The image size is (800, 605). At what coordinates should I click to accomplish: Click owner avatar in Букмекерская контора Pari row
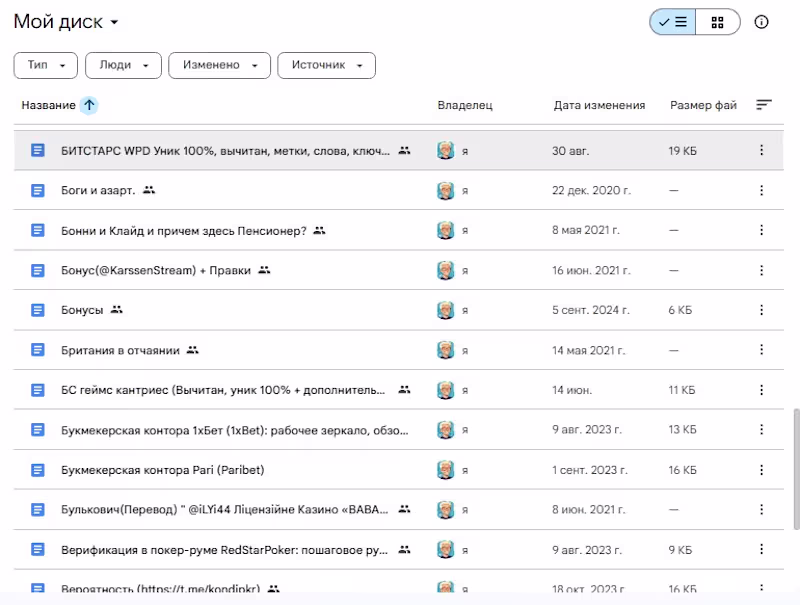(x=445, y=470)
